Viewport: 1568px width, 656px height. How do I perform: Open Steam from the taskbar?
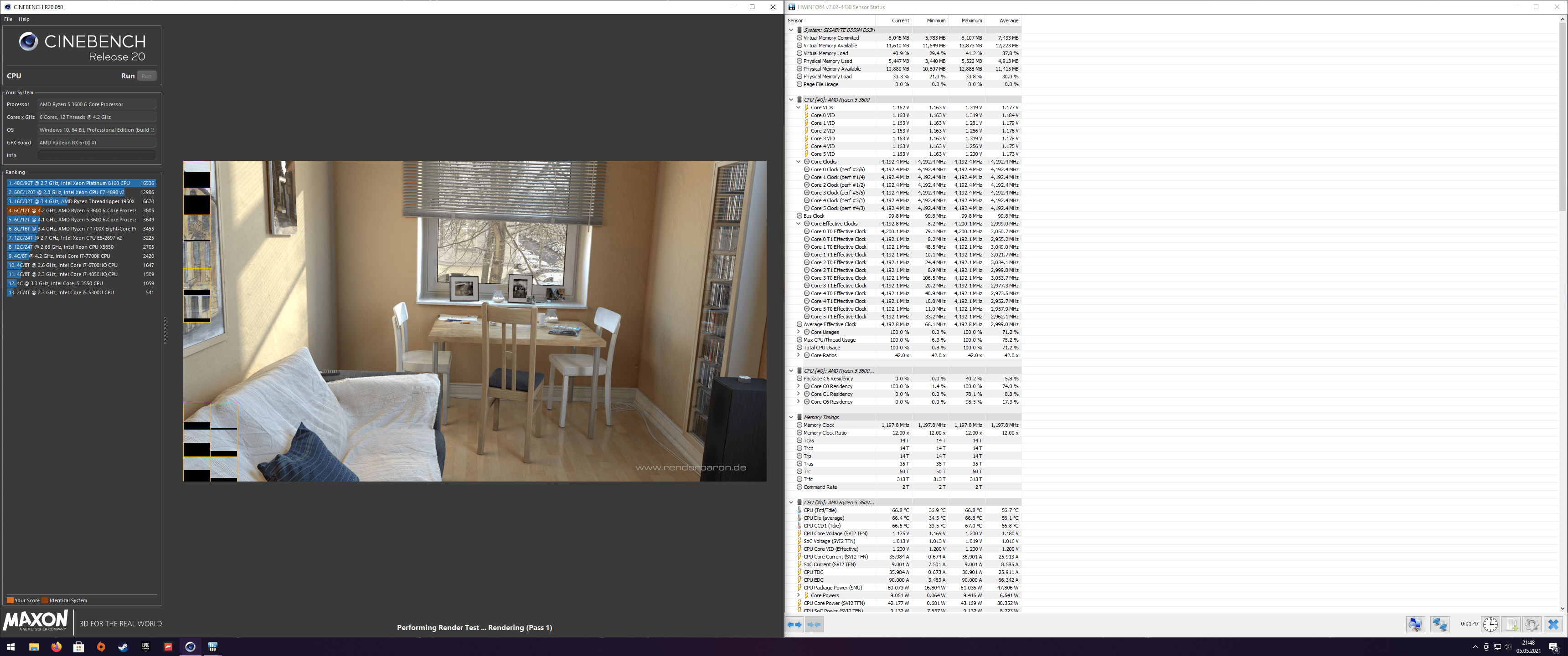(124, 647)
